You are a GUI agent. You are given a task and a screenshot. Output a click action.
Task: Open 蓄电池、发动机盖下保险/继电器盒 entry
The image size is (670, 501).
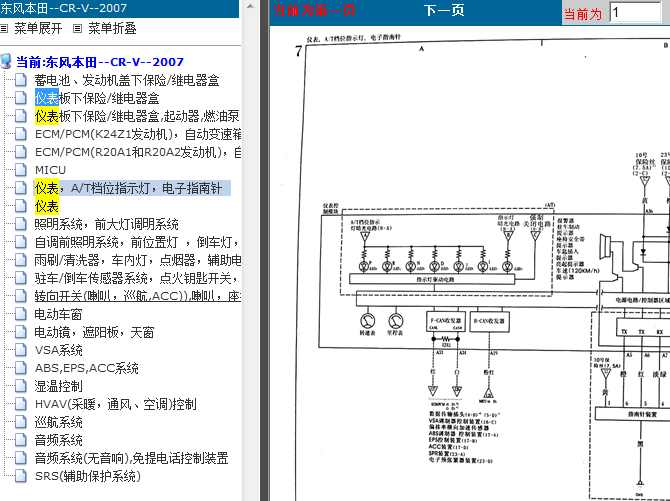pos(127,80)
